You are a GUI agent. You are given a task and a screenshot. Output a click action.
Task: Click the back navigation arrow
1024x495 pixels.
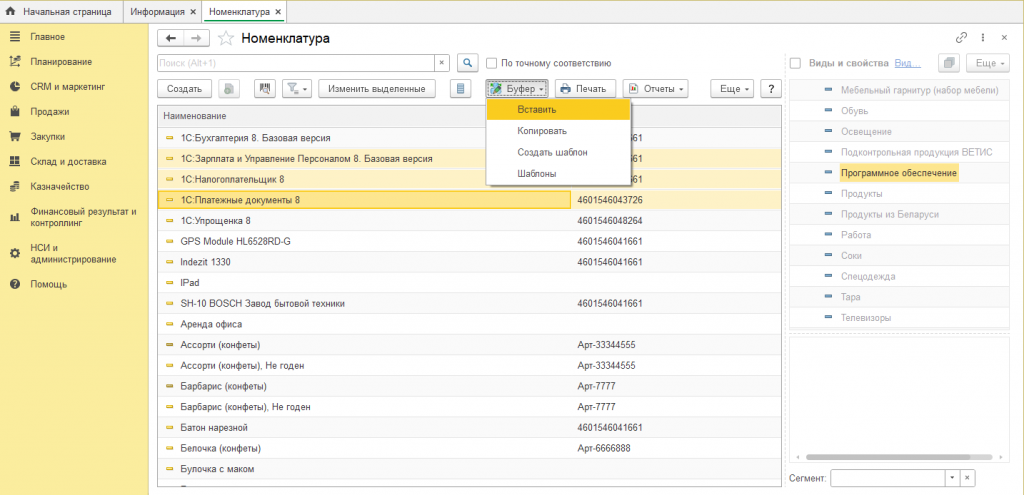tap(171, 39)
